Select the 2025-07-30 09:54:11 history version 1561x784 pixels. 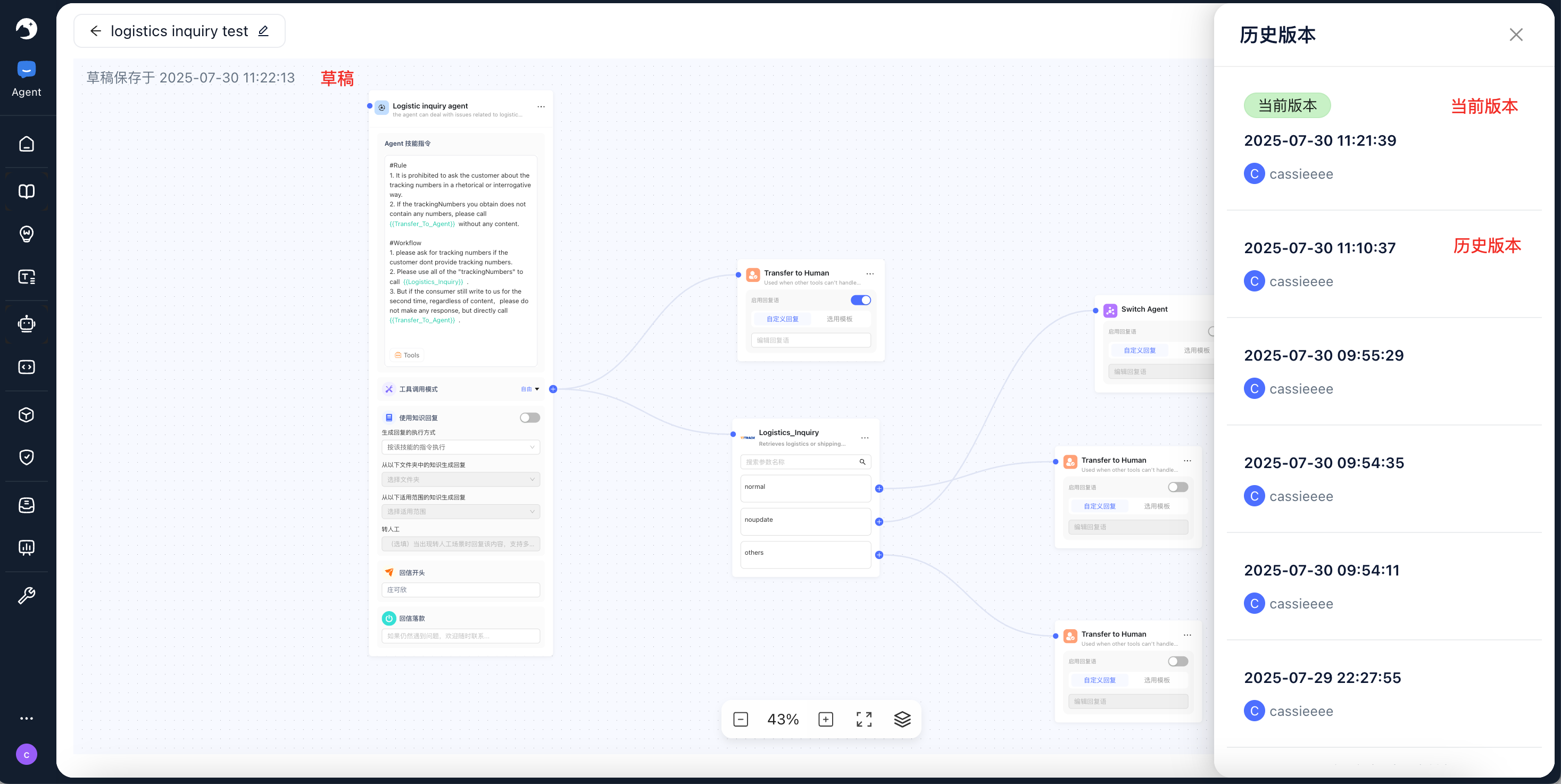click(1383, 586)
